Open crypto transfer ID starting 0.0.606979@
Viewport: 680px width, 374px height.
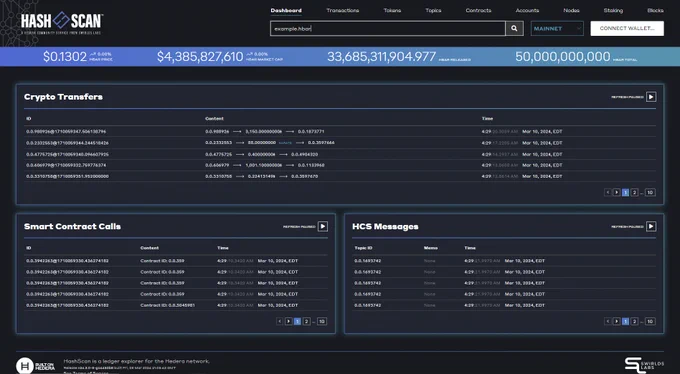66,165
